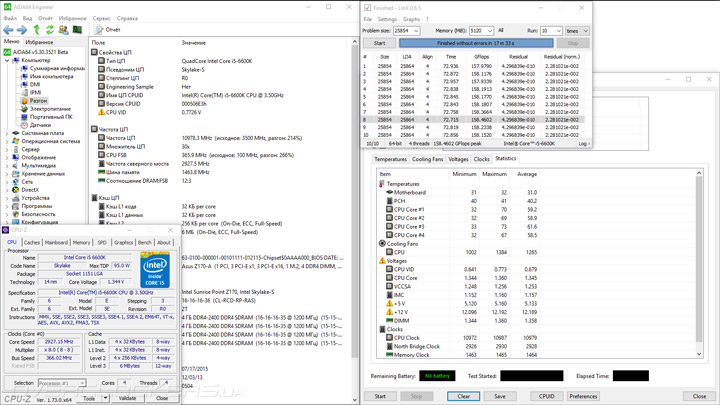The image size is (720, 405).
Task: Open the LinX Problem size dropdown
Action: pos(416,31)
